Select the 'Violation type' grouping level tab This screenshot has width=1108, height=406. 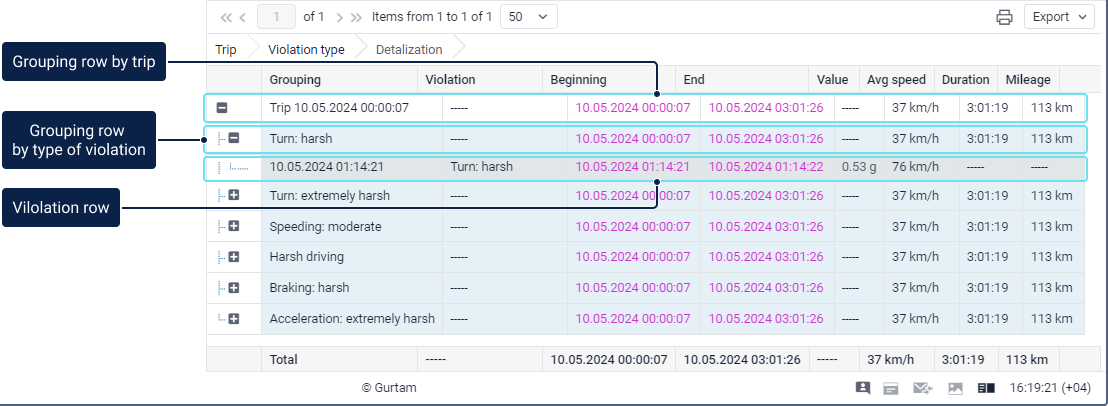click(x=306, y=49)
